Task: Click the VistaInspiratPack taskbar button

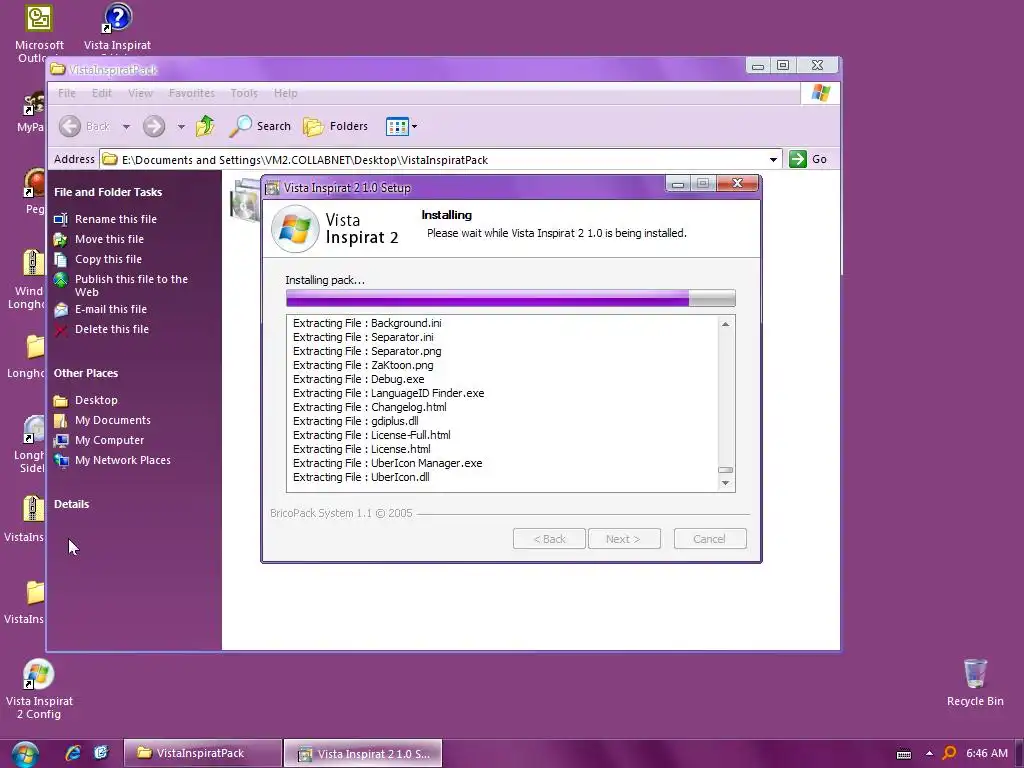Action: click(202, 753)
